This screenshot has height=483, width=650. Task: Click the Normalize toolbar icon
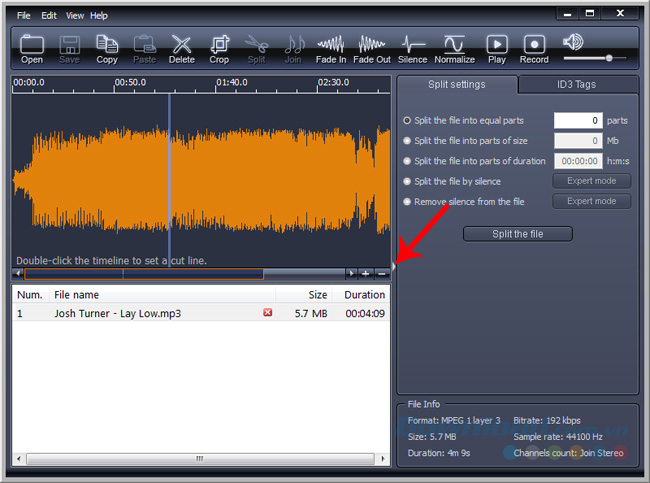[455, 47]
